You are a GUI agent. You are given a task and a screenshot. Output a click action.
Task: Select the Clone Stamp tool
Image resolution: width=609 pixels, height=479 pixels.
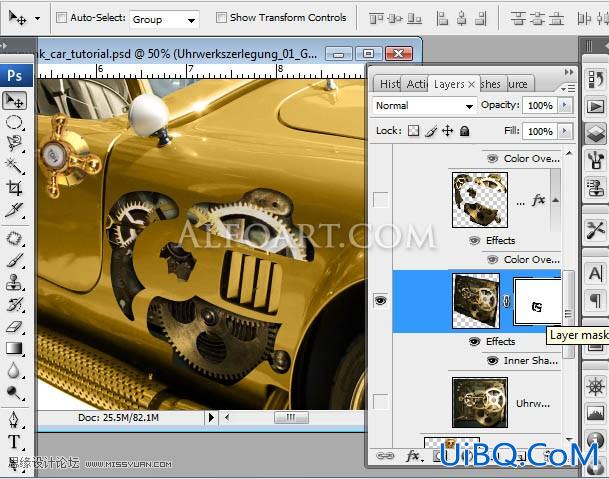coord(14,282)
